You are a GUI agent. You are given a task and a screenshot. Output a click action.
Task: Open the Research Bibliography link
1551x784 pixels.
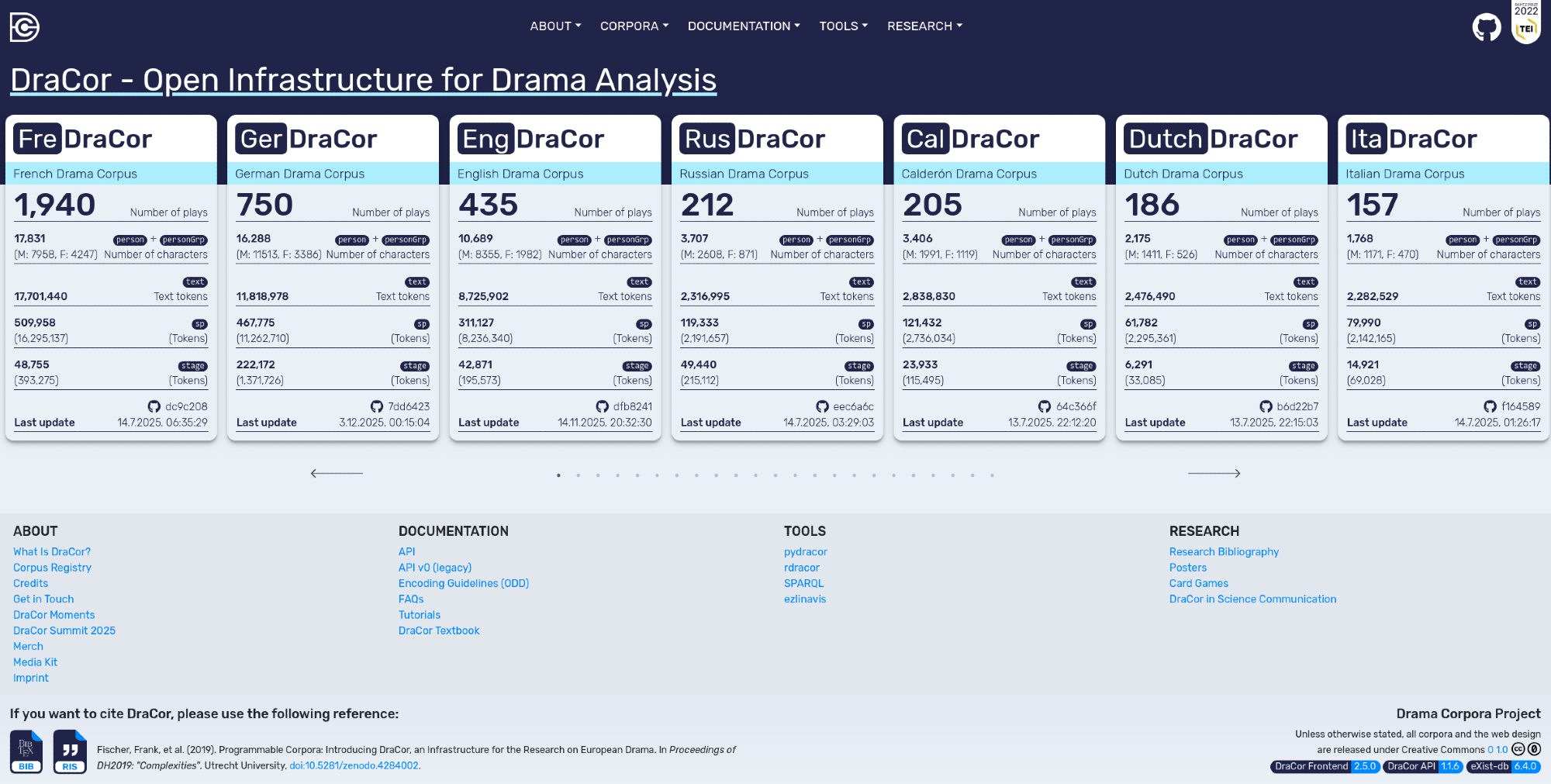point(1224,551)
